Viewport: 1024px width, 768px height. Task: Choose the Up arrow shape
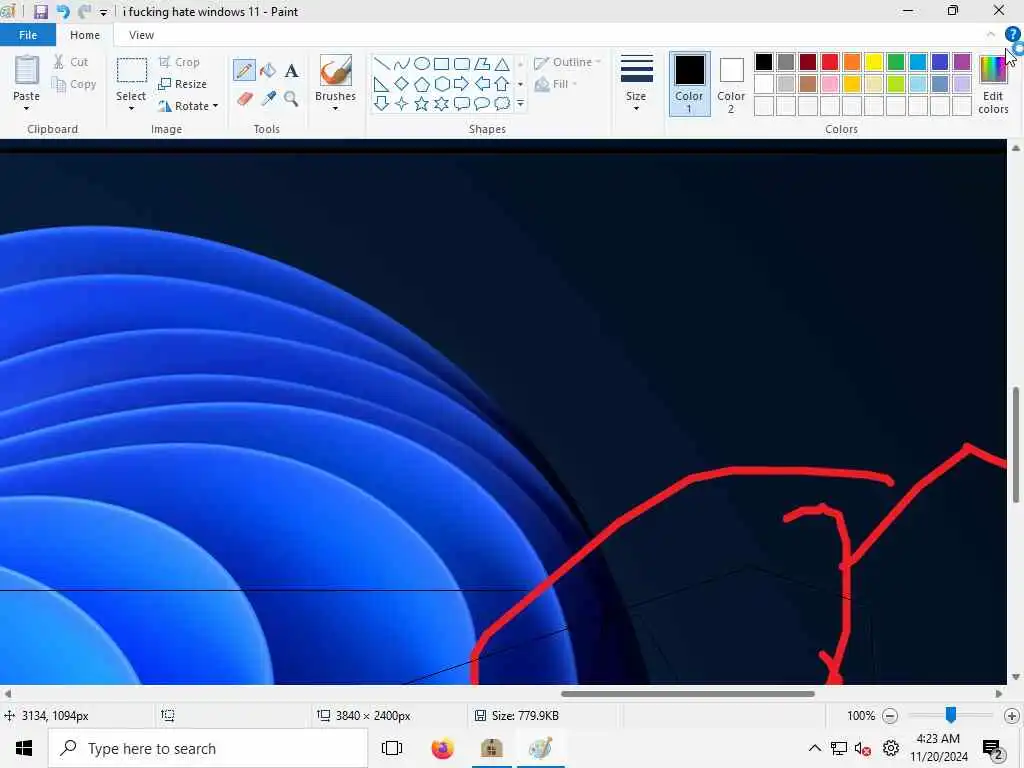pos(502,84)
